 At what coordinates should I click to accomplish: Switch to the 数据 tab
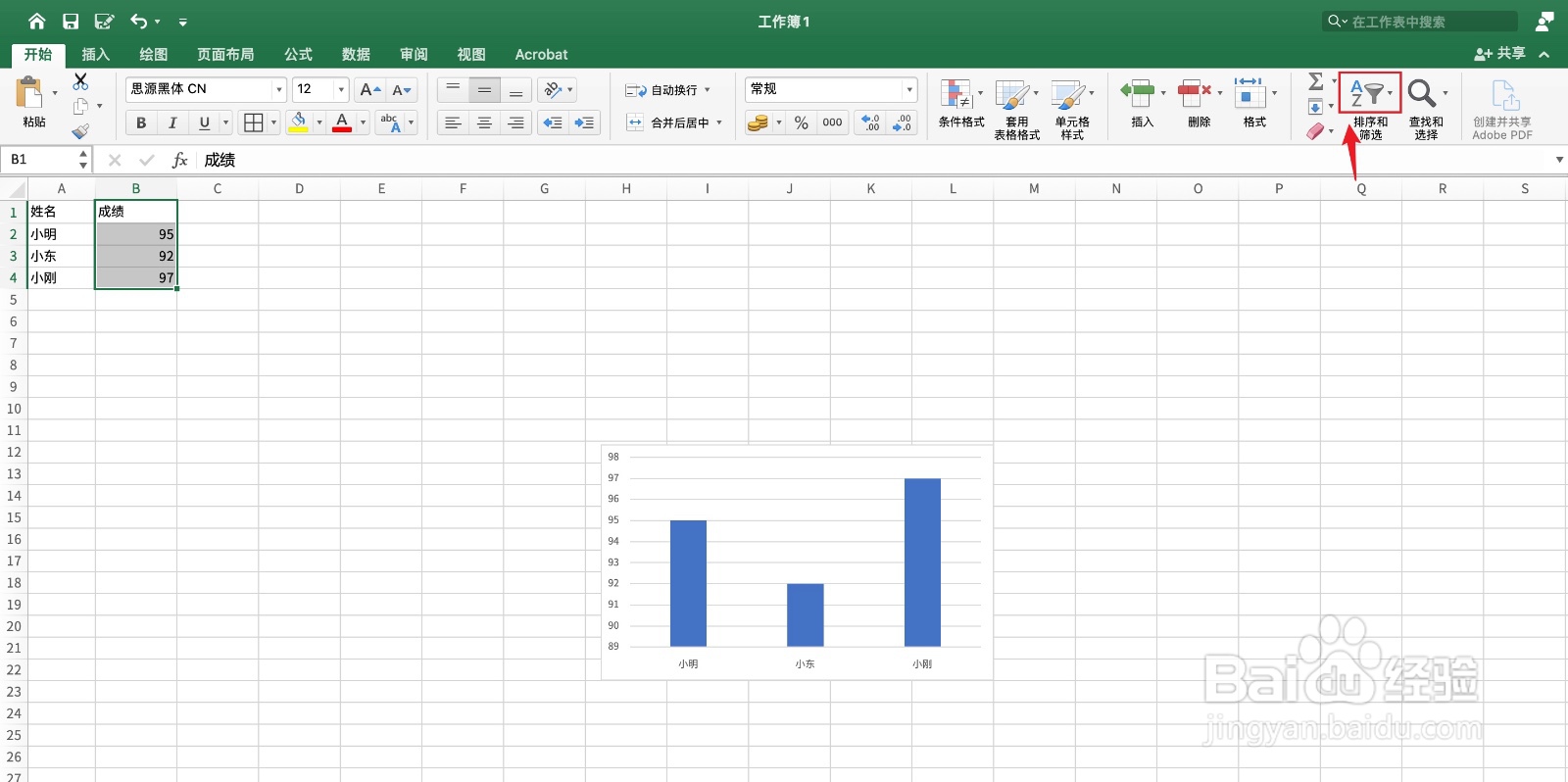pyautogui.click(x=356, y=54)
